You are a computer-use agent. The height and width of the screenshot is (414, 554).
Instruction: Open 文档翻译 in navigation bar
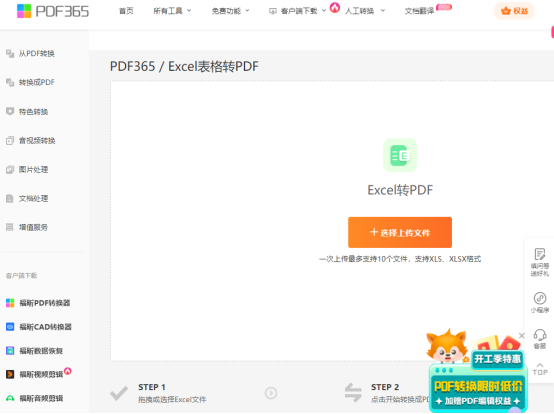tap(419, 11)
